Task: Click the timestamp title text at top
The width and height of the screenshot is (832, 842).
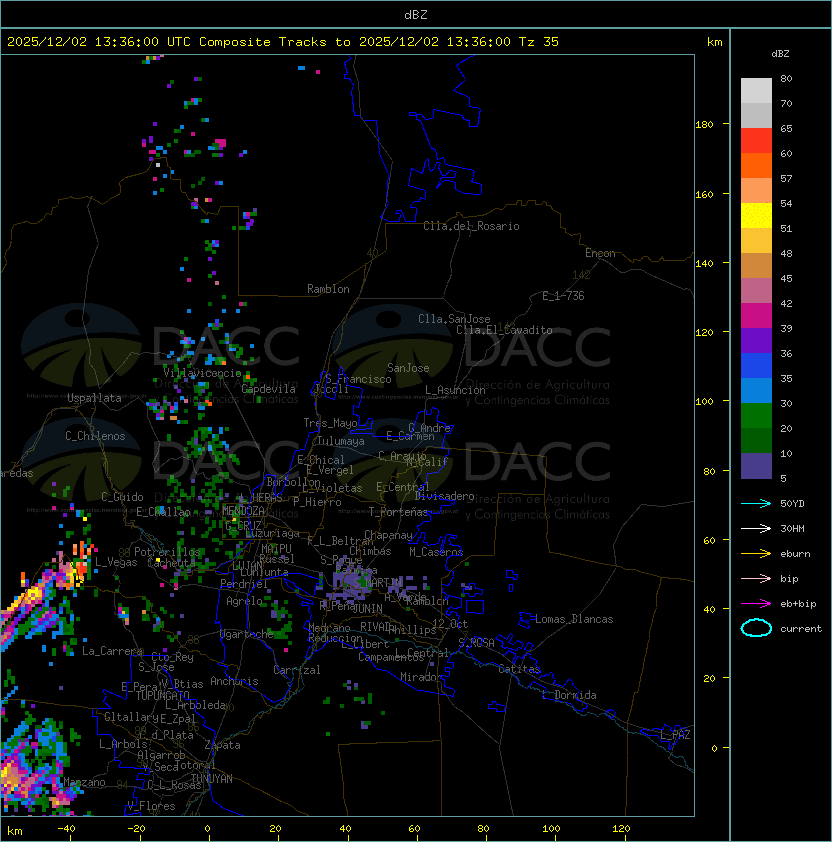Action: (x=283, y=42)
